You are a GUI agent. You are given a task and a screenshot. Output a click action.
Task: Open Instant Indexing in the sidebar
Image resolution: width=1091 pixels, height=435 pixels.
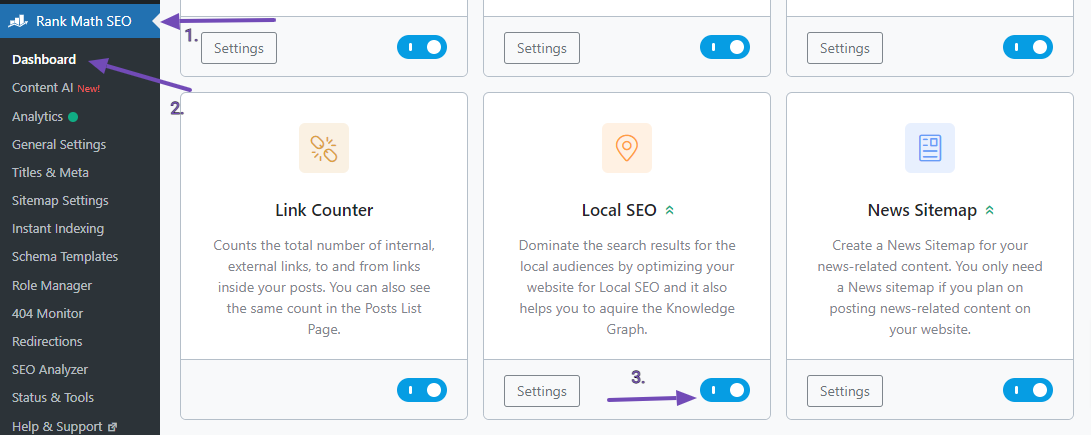58,228
